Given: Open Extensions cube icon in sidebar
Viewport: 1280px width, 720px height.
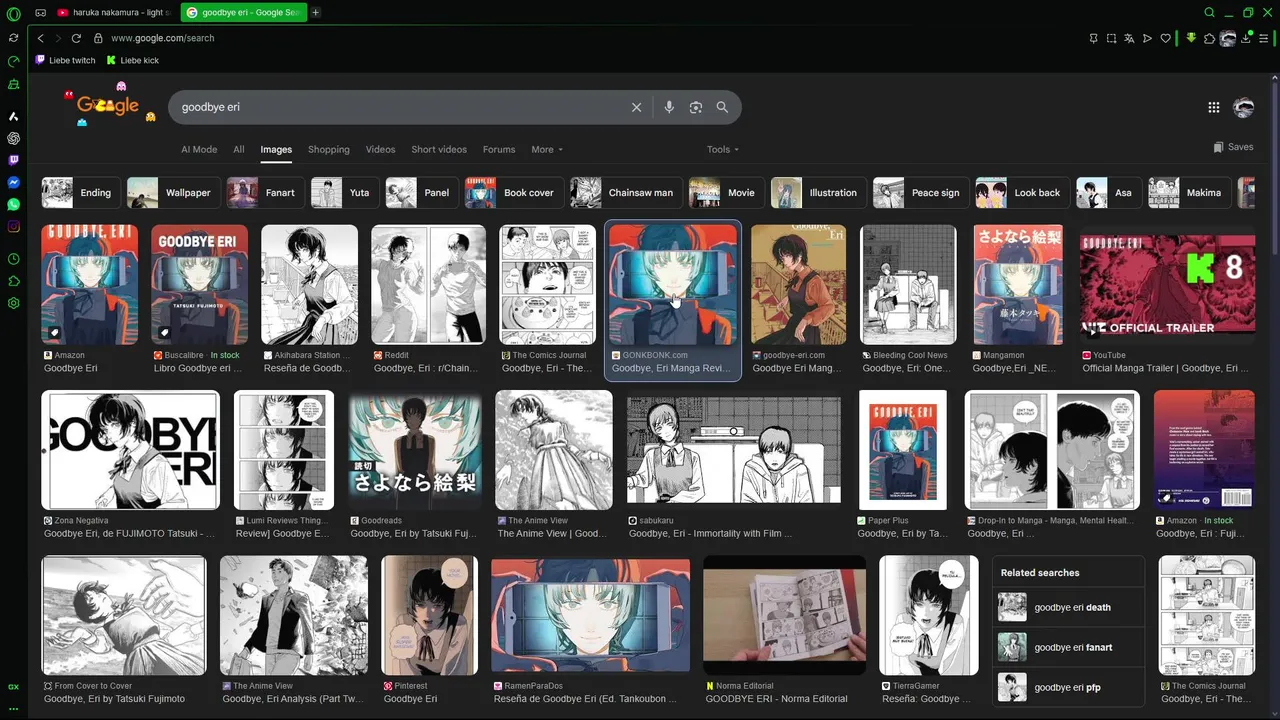Looking at the screenshot, I should point(13,281).
